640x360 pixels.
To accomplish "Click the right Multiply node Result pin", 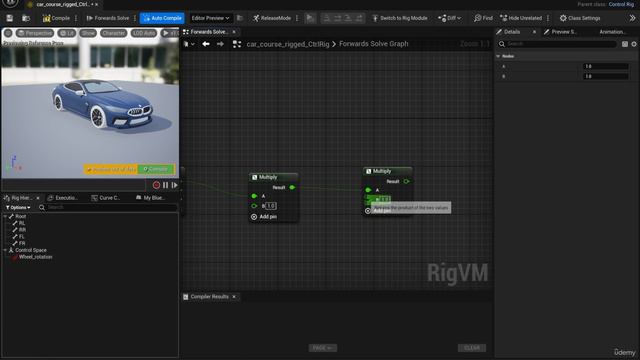I will pos(406,181).
